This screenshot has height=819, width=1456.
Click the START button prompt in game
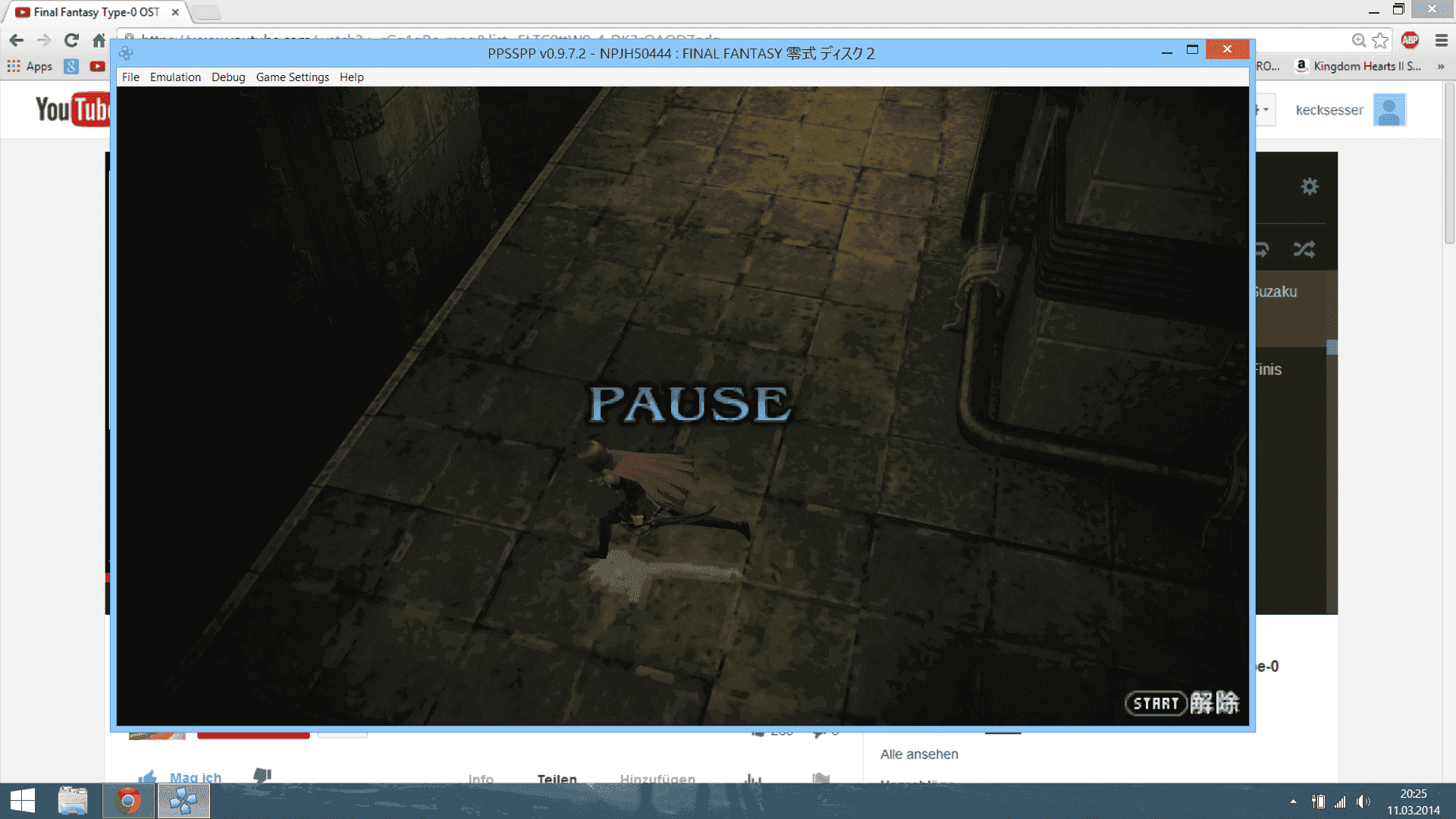click(x=1156, y=704)
